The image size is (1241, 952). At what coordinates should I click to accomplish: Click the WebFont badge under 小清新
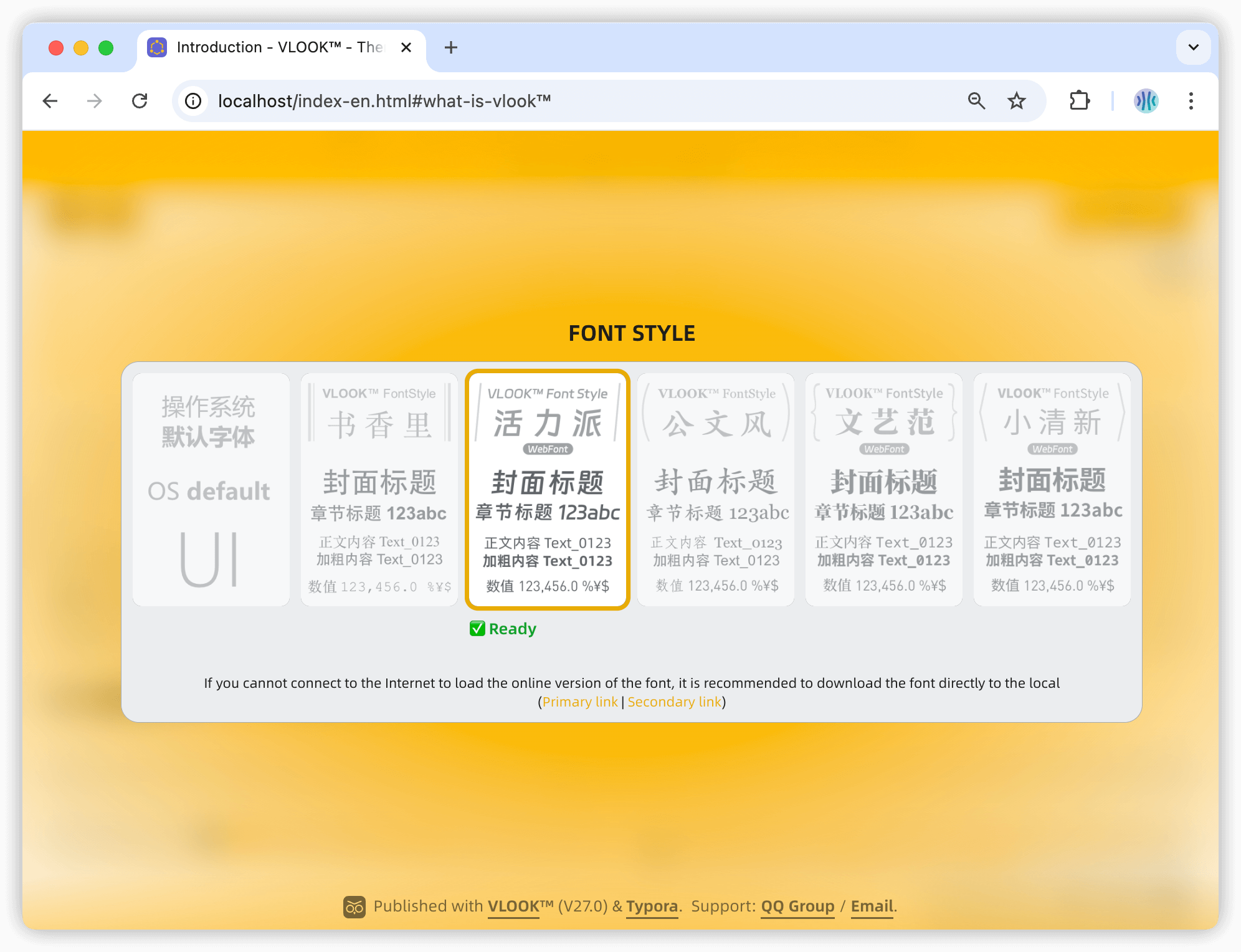[1052, 449]
